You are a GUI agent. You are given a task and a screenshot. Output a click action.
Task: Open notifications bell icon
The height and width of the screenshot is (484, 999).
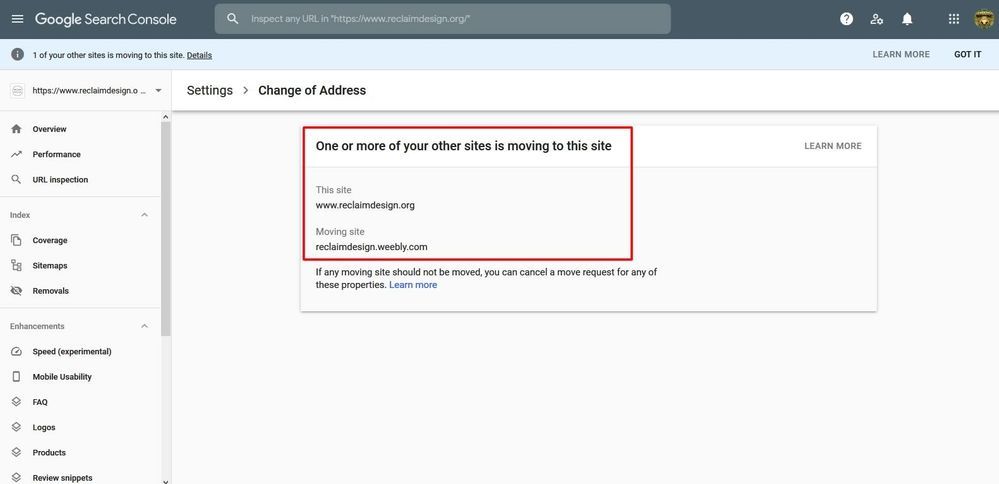click(x=907, y=19)
